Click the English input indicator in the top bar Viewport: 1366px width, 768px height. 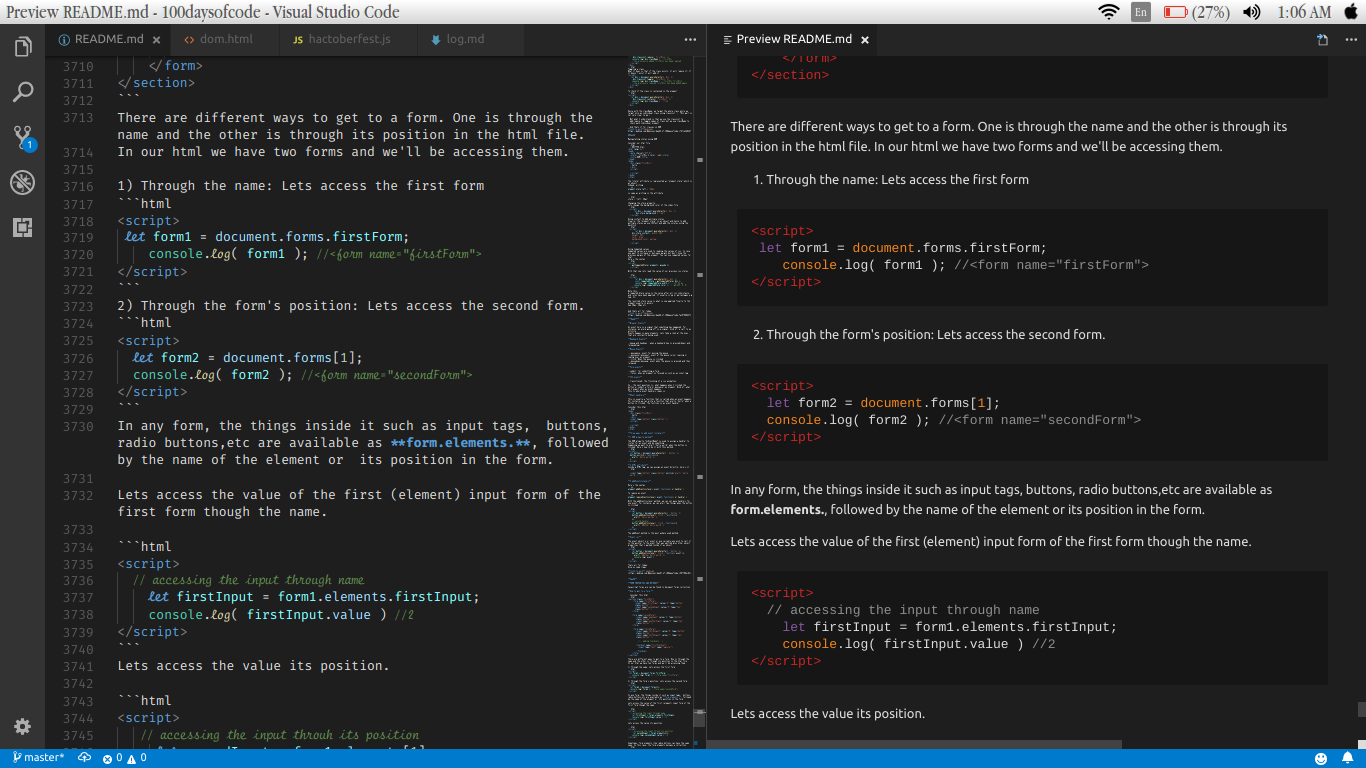click(1140, 13)
